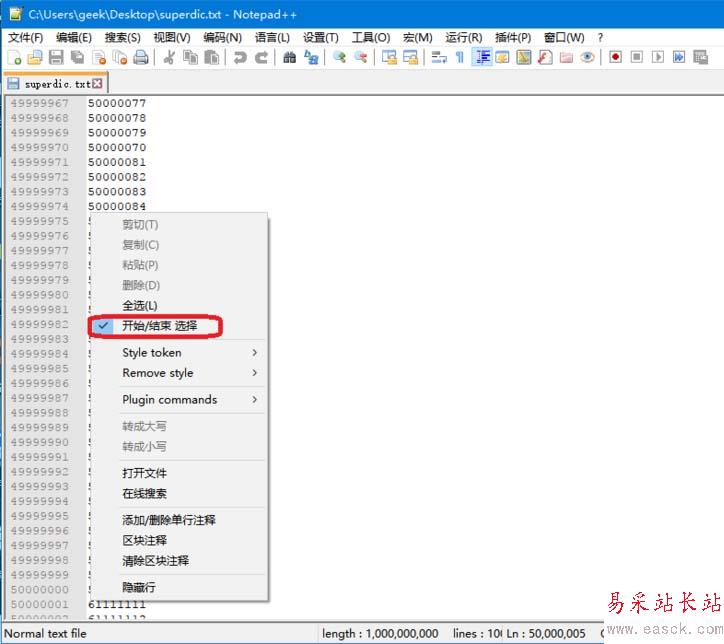
Task: Open the 窗口(W) menu
Action: (564, 37)
